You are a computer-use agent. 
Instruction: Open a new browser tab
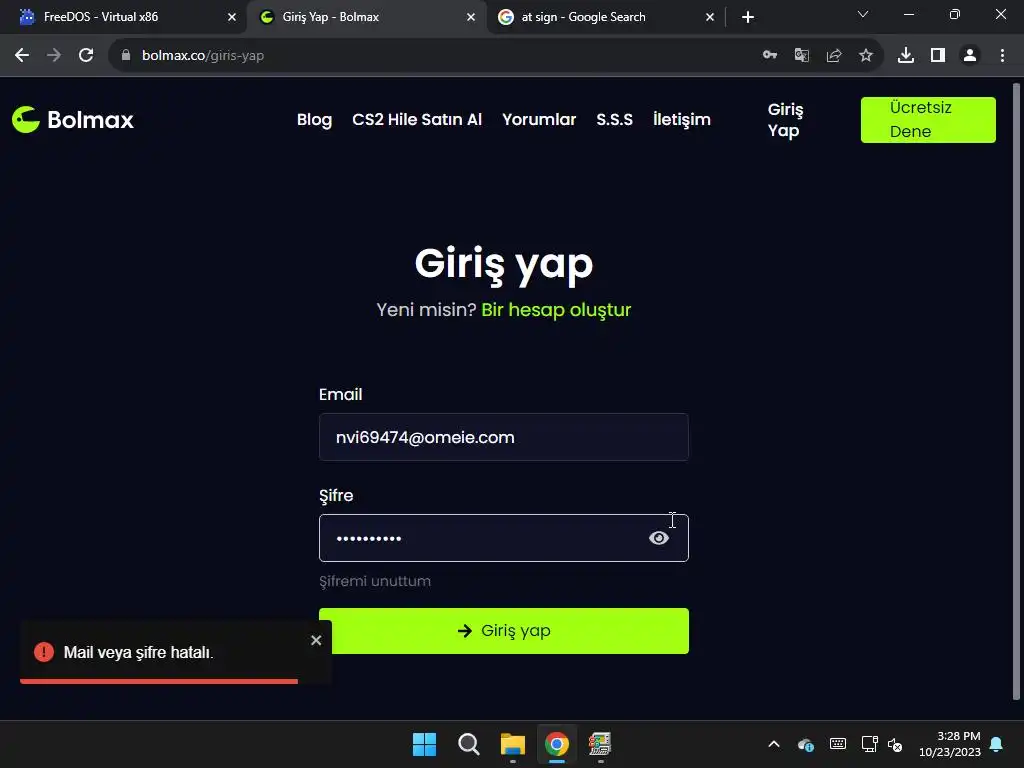(748, 17)
